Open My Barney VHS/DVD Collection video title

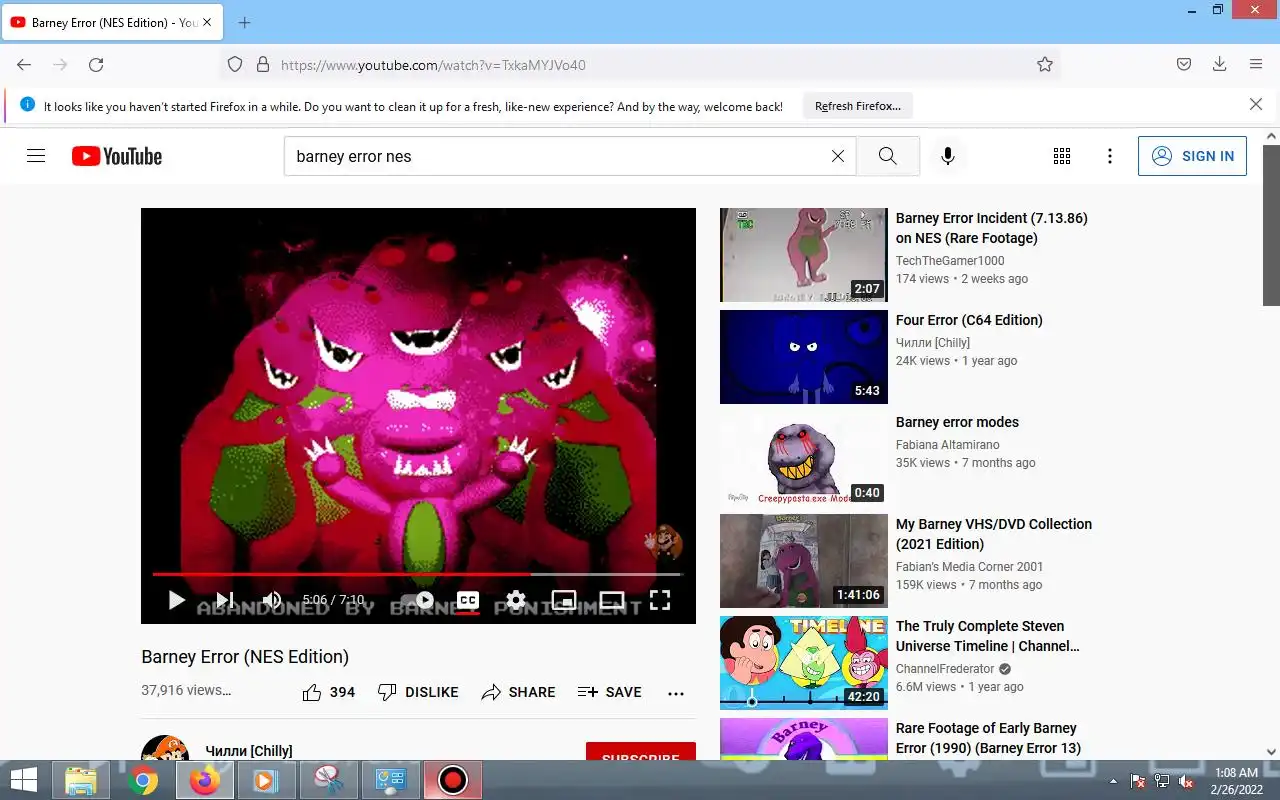[x=994, y=534]
